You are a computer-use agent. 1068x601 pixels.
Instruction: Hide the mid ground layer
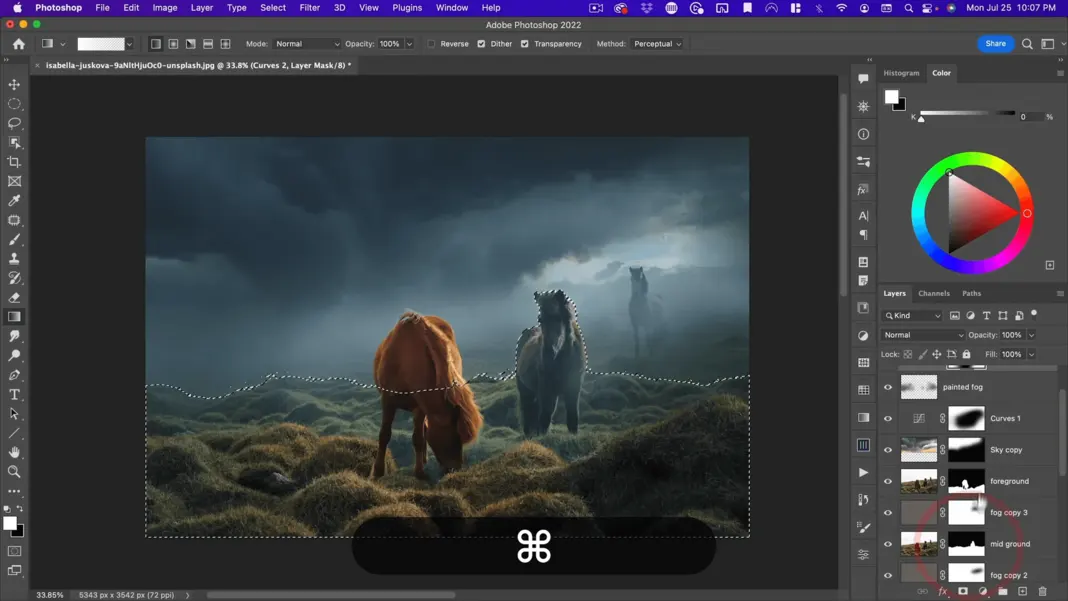tap(888, 544)
